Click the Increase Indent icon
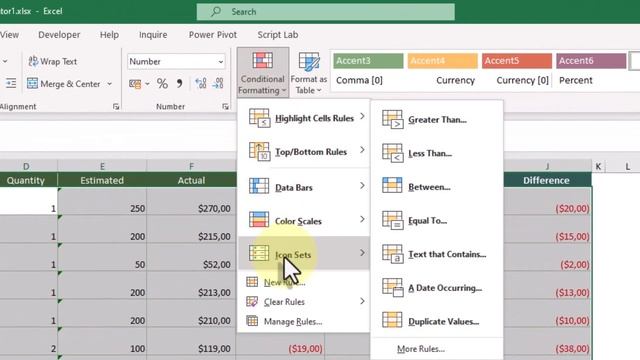Image resolution: width=640 pixels, height=360 pixels. 11,84
